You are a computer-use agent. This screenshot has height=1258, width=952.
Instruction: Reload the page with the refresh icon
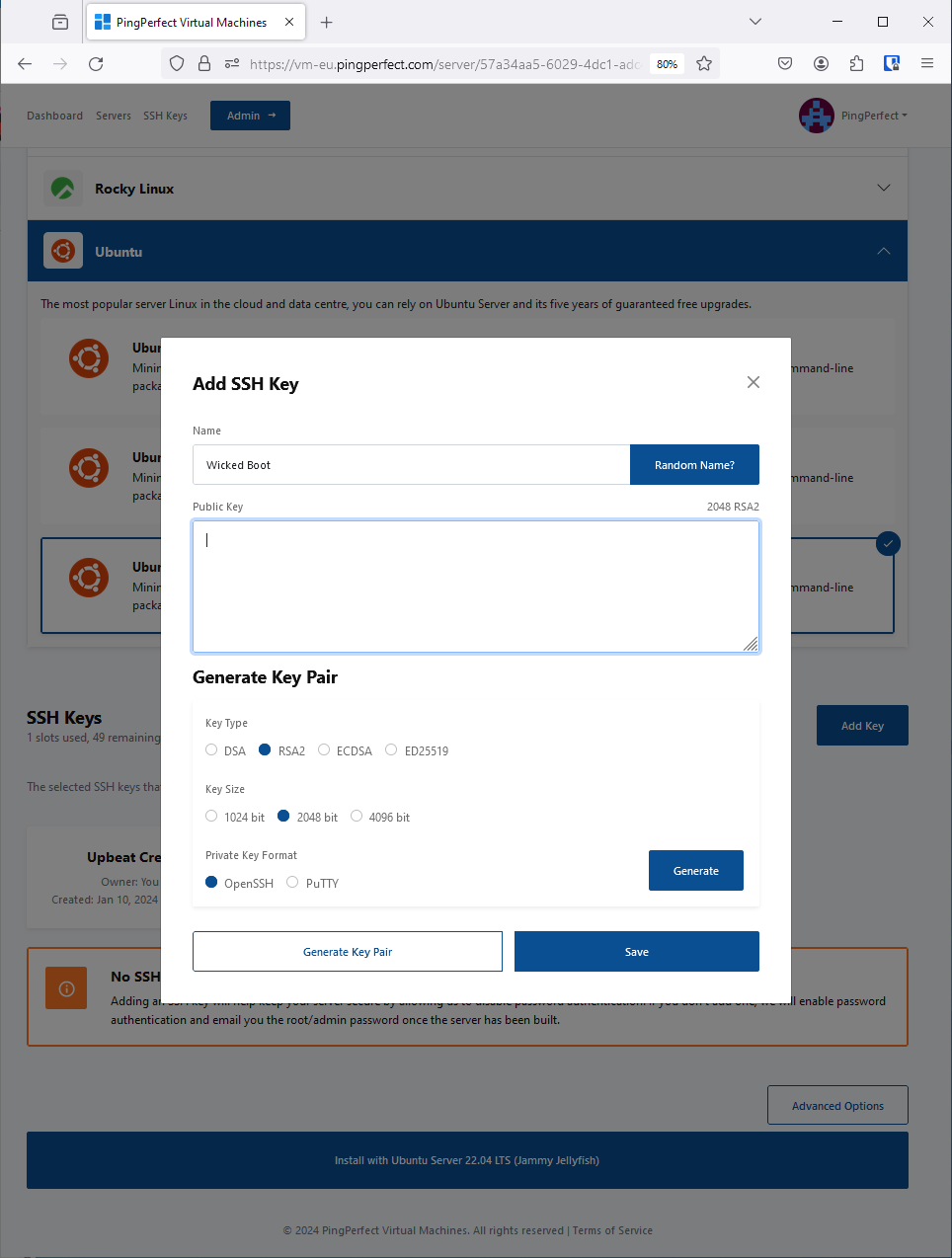[96, 63]
